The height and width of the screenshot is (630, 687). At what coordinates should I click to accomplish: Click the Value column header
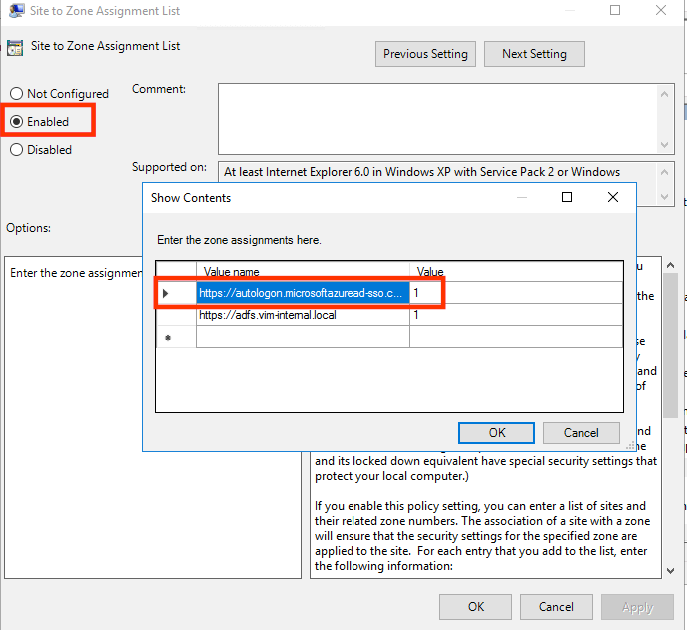[430, 271]
